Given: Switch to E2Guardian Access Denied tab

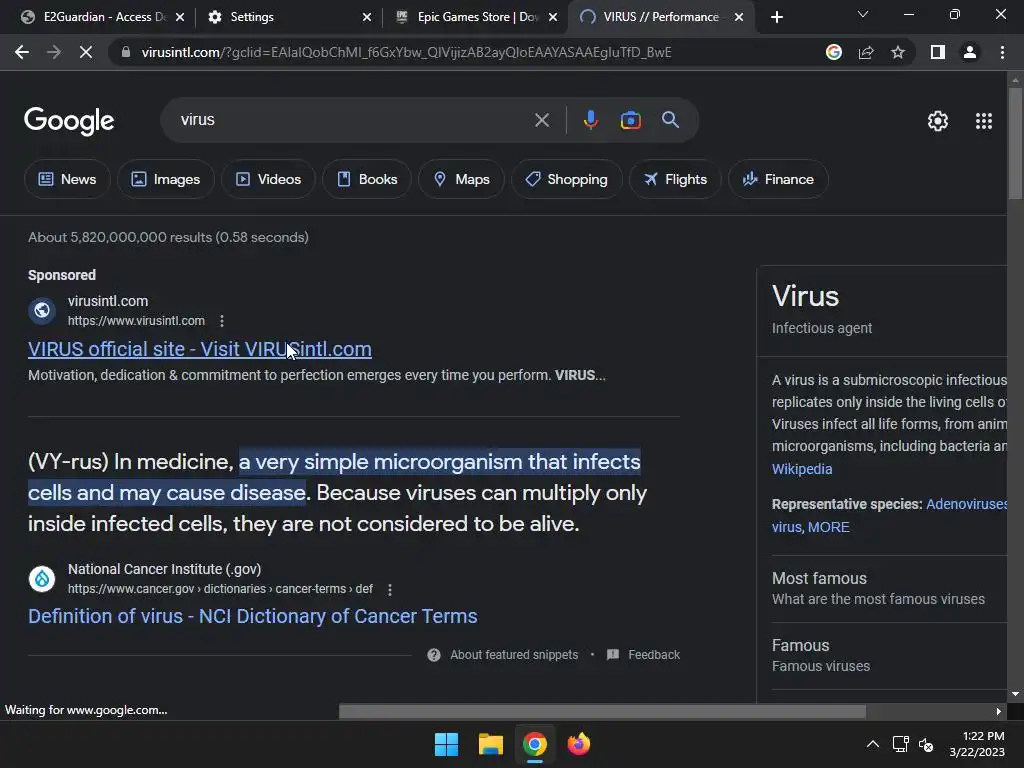Looking at the screenshot, I should pos(95,17).
